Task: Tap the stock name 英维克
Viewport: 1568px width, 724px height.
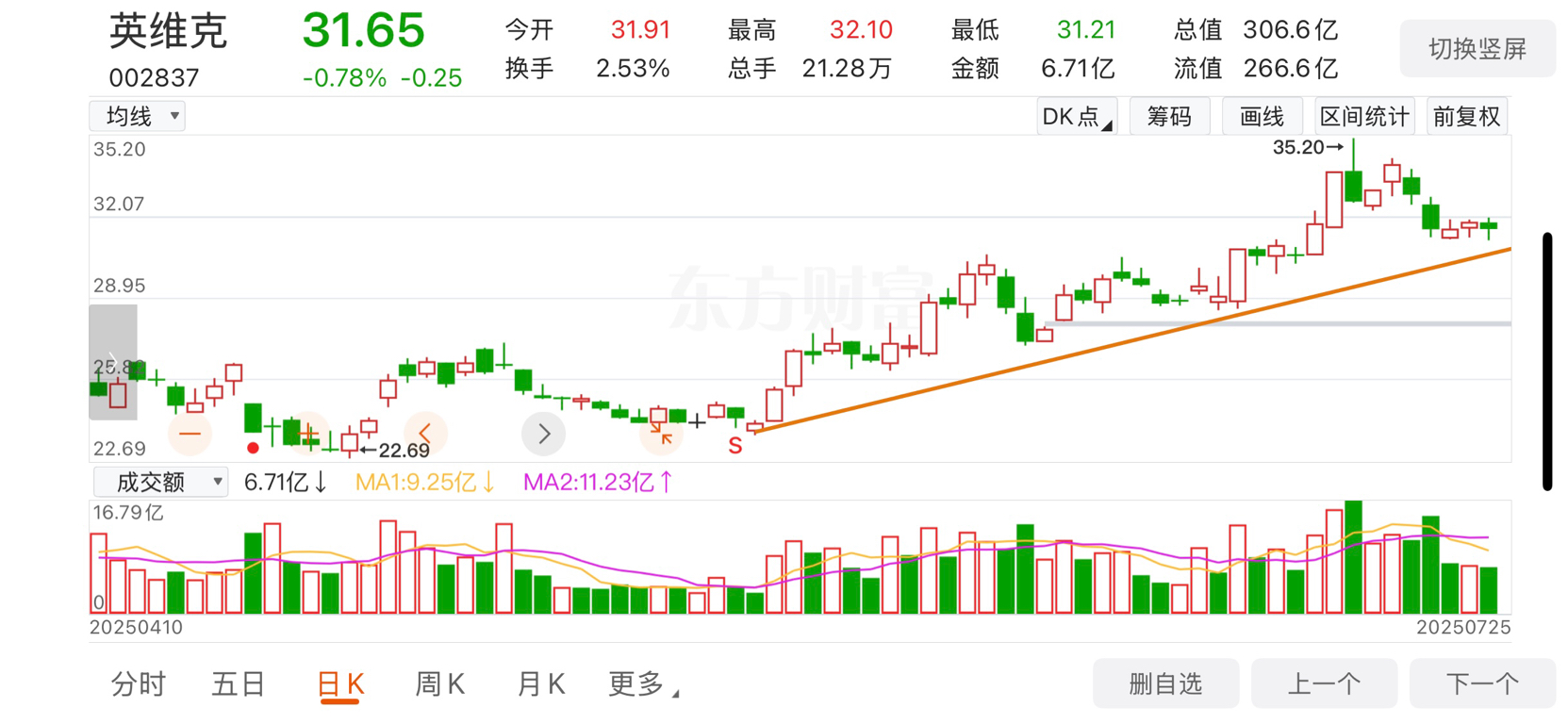Action: (169, 31)
